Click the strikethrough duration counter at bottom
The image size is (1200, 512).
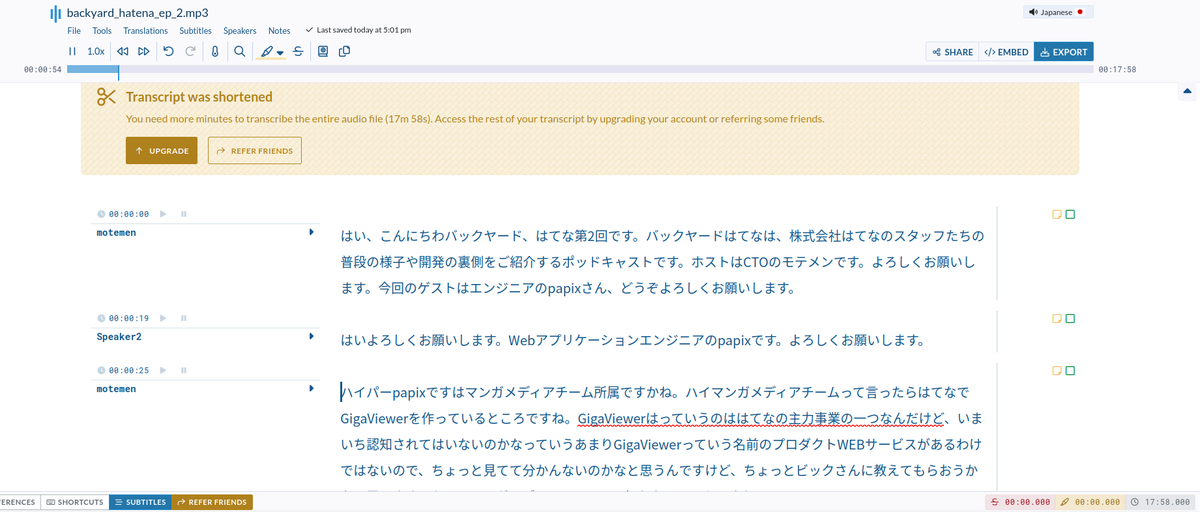1020,502
